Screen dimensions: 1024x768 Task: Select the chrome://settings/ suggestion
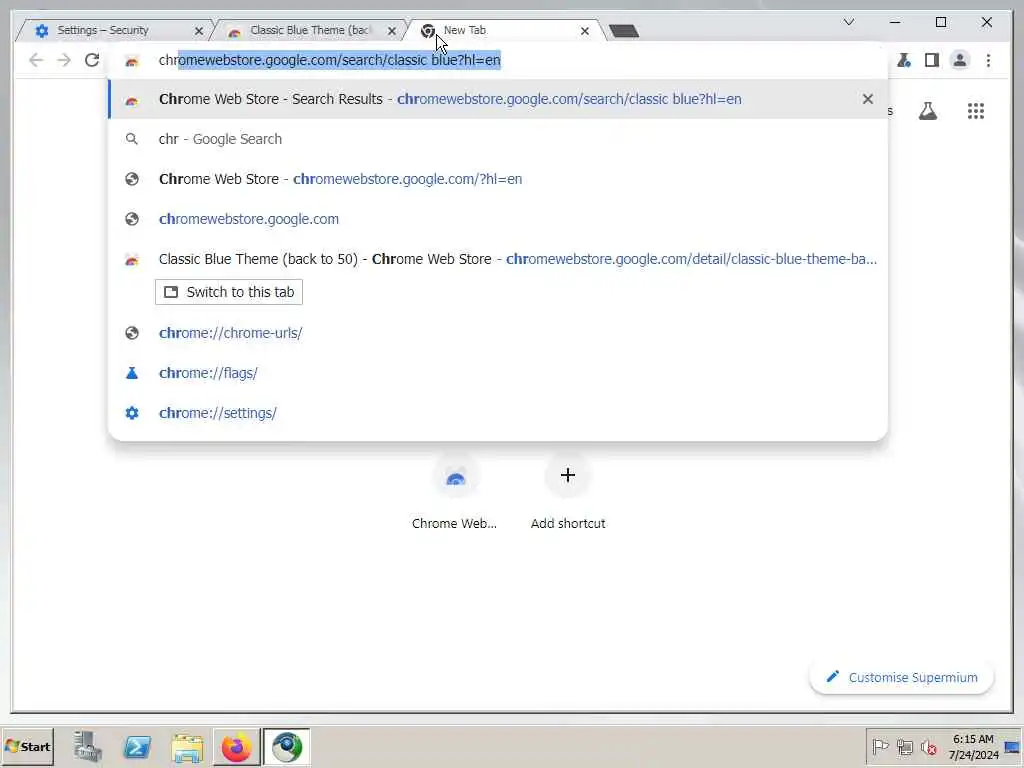pos(498,413)
